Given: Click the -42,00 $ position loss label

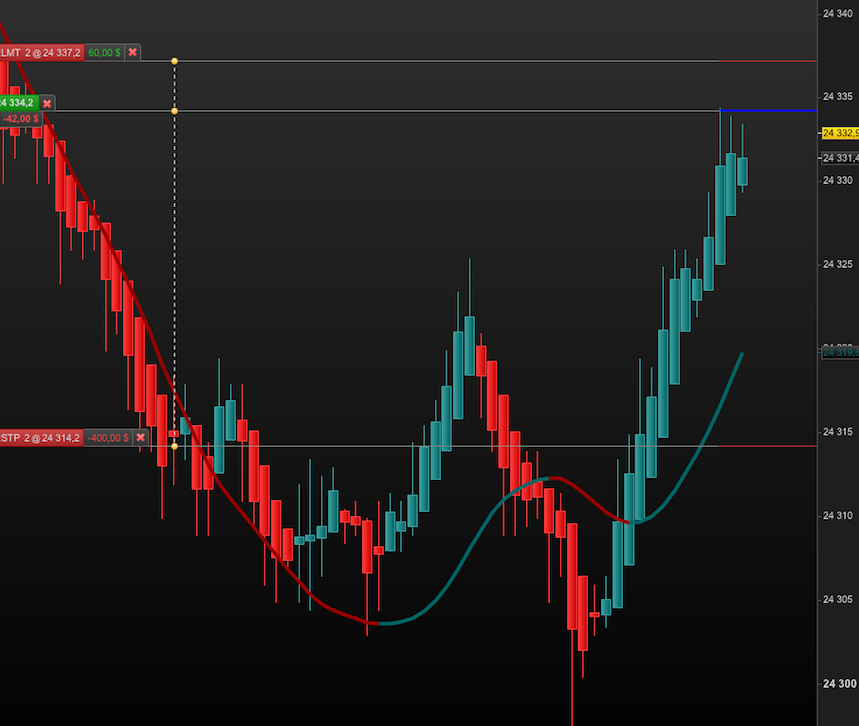Looking at the screenshot, I should pyautogui.click(x=21, y=119).
